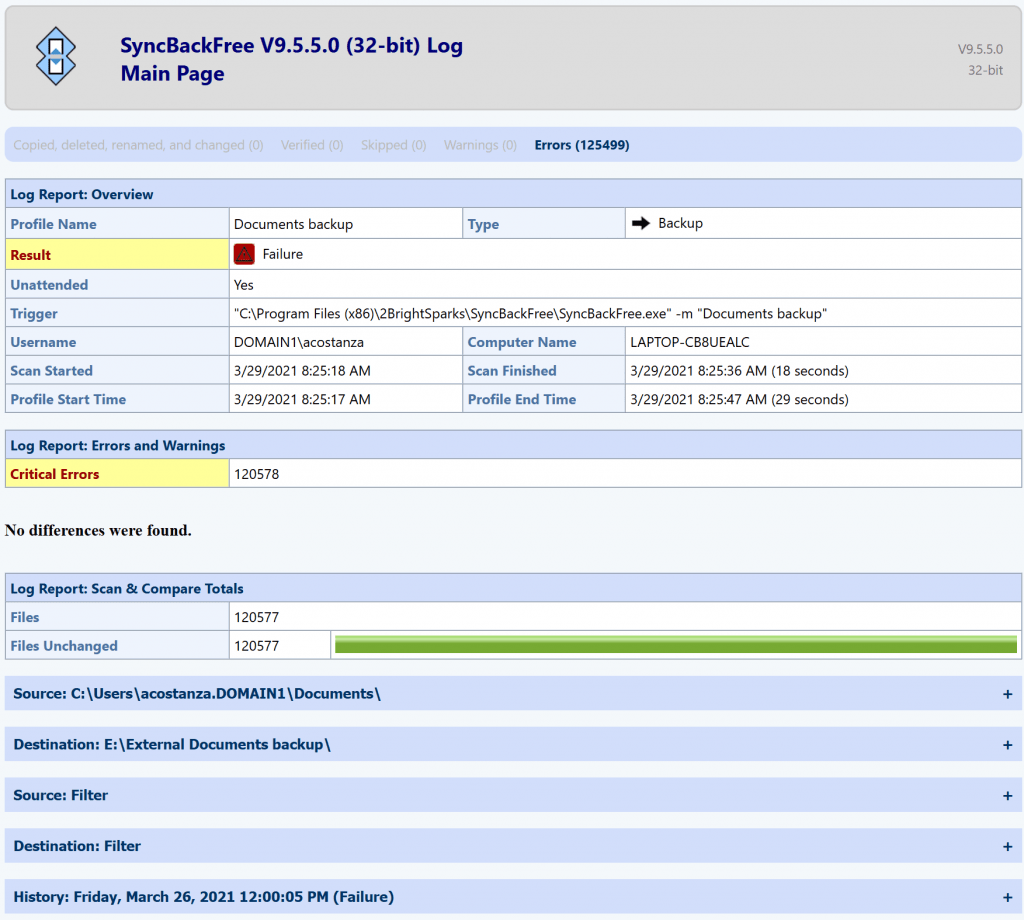
Task: Expand the Source Documents path section
Action: (x=513, y=693)
